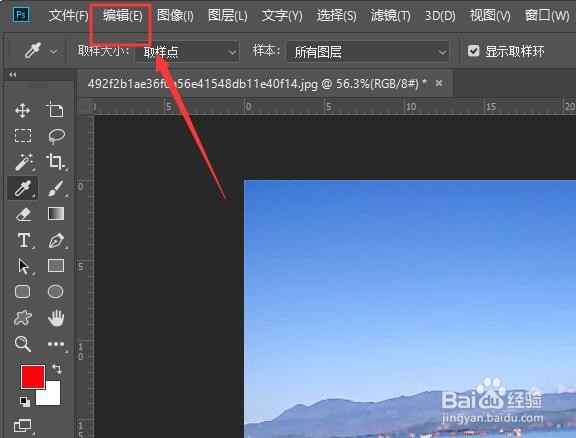Select the Lasso tool

click(56, 136)
